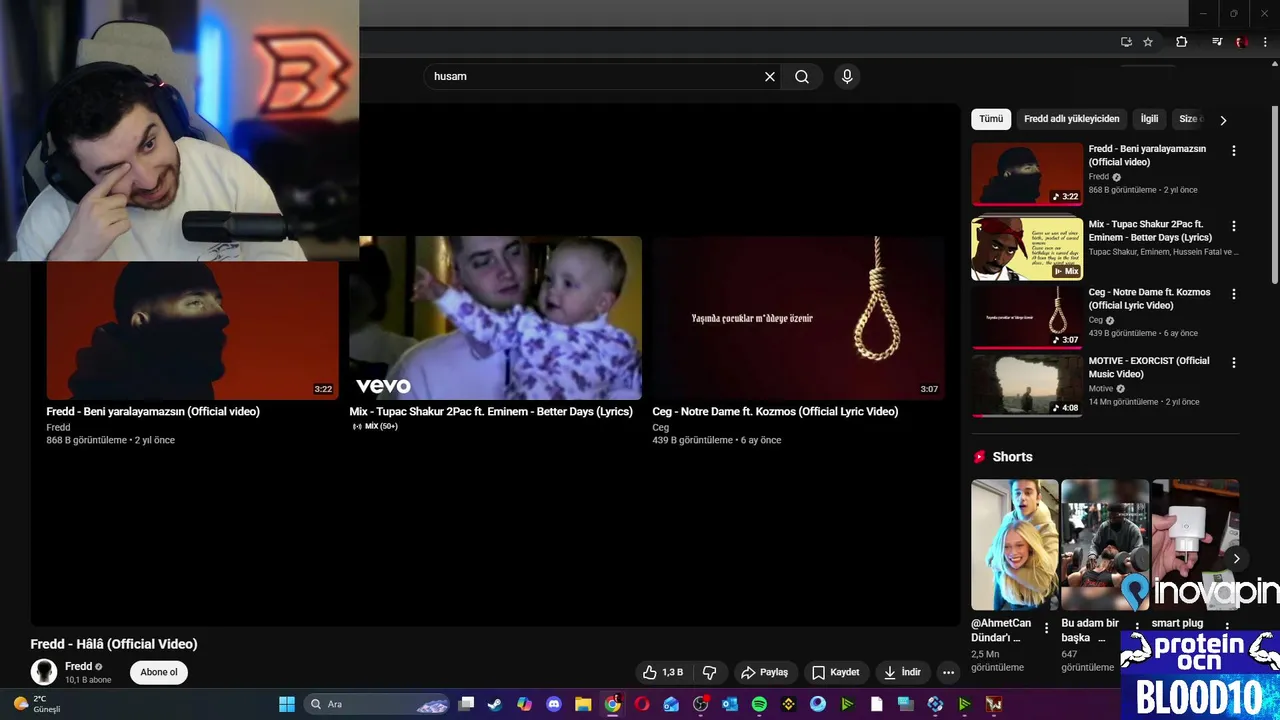Like the video showing 1,3 B
Viewport: 1280px width, 720px height.
pyautogui.click(x=663, y=672)
